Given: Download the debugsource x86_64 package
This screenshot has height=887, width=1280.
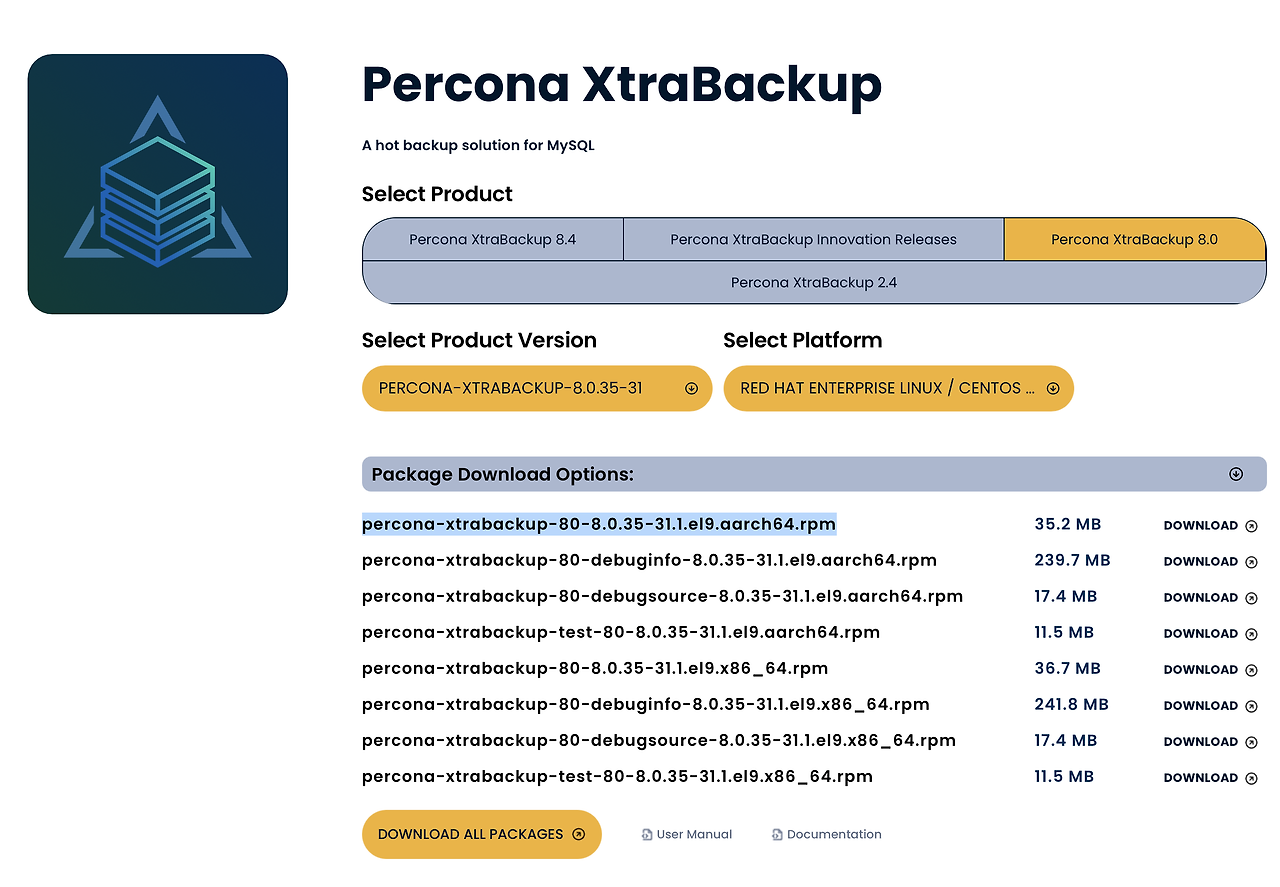Looking at the screenshot, I should (1210, 741).
